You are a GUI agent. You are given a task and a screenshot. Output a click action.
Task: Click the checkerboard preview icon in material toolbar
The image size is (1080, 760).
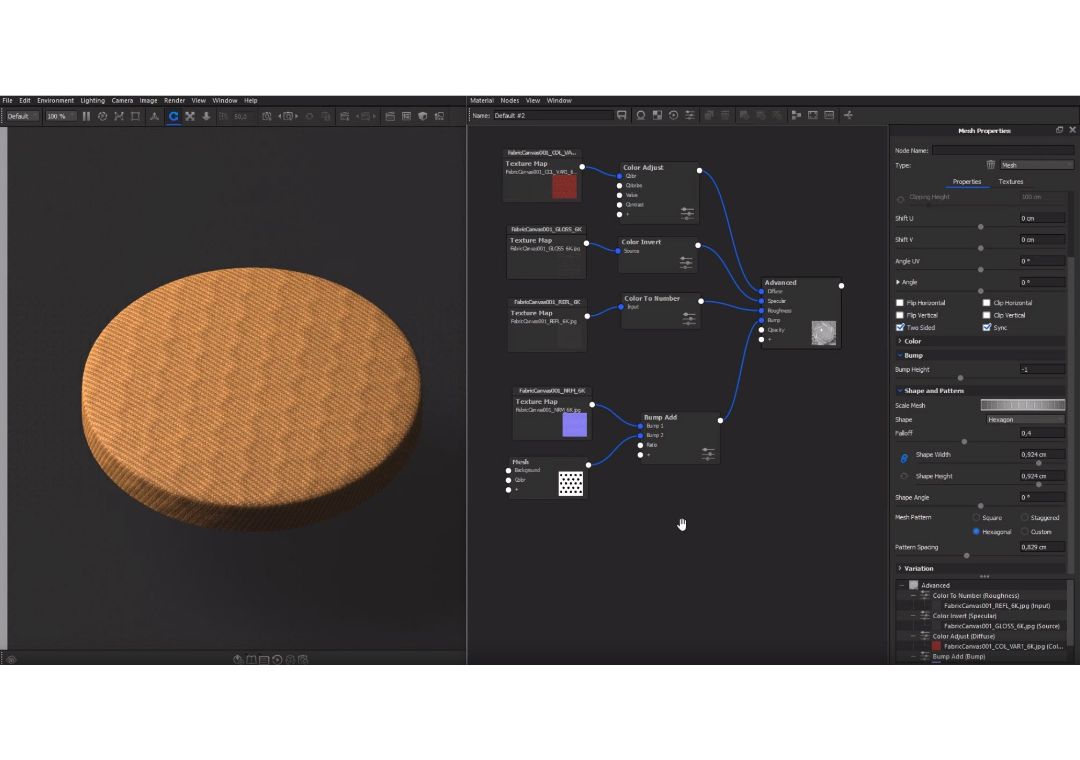[x=657, y=115]
